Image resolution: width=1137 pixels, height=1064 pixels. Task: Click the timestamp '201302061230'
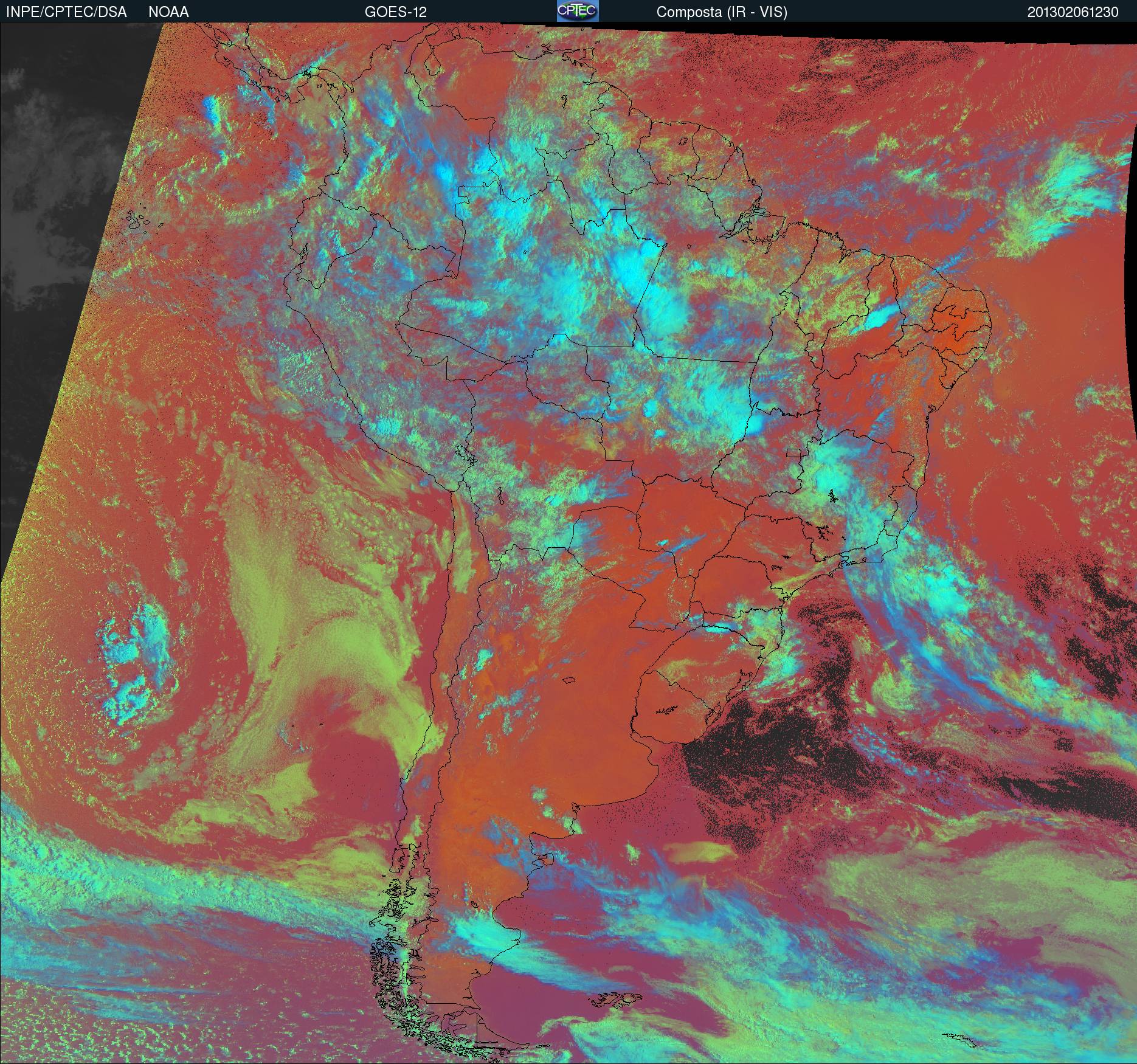(1073, 13)
